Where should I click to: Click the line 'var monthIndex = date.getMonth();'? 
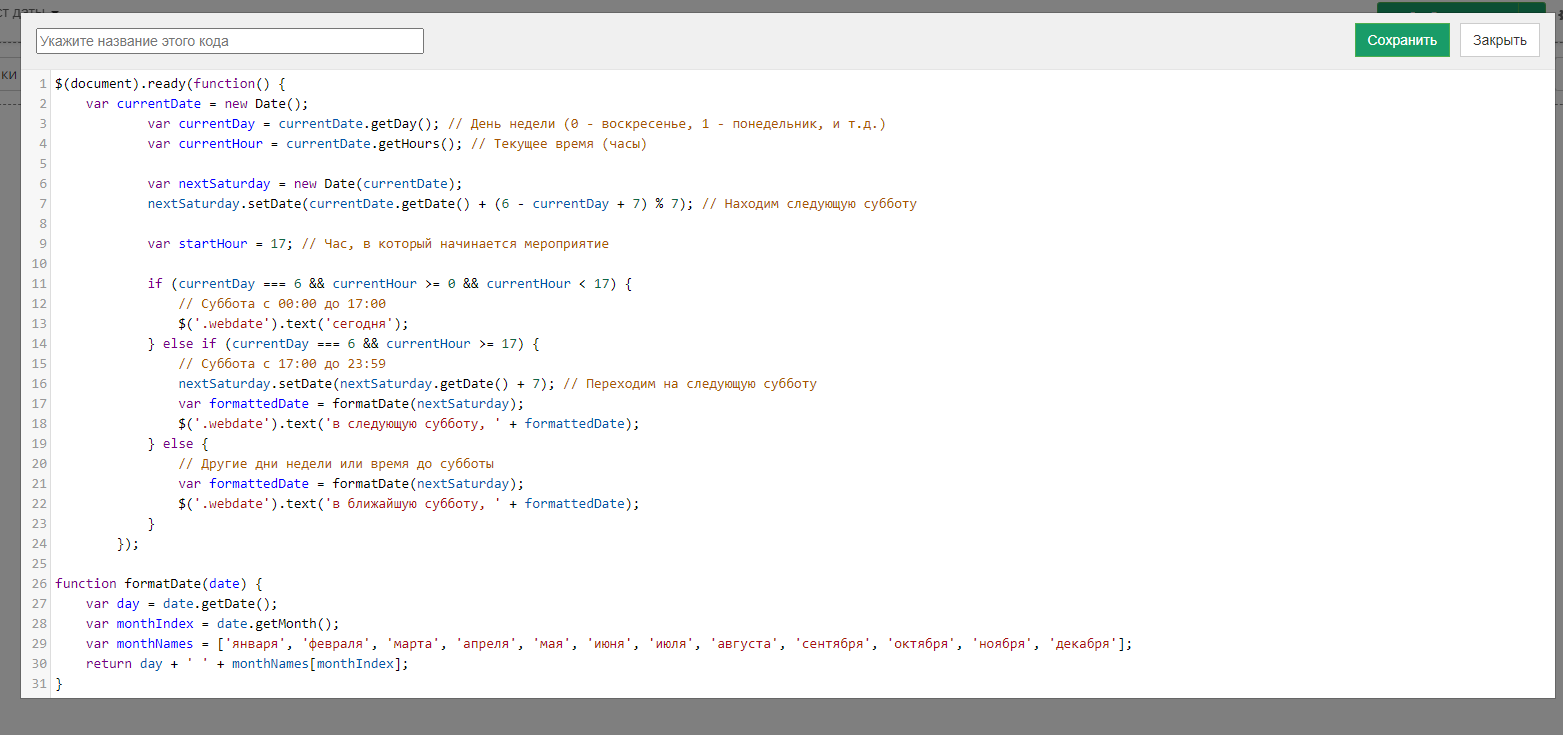click(x=213, y=624)
